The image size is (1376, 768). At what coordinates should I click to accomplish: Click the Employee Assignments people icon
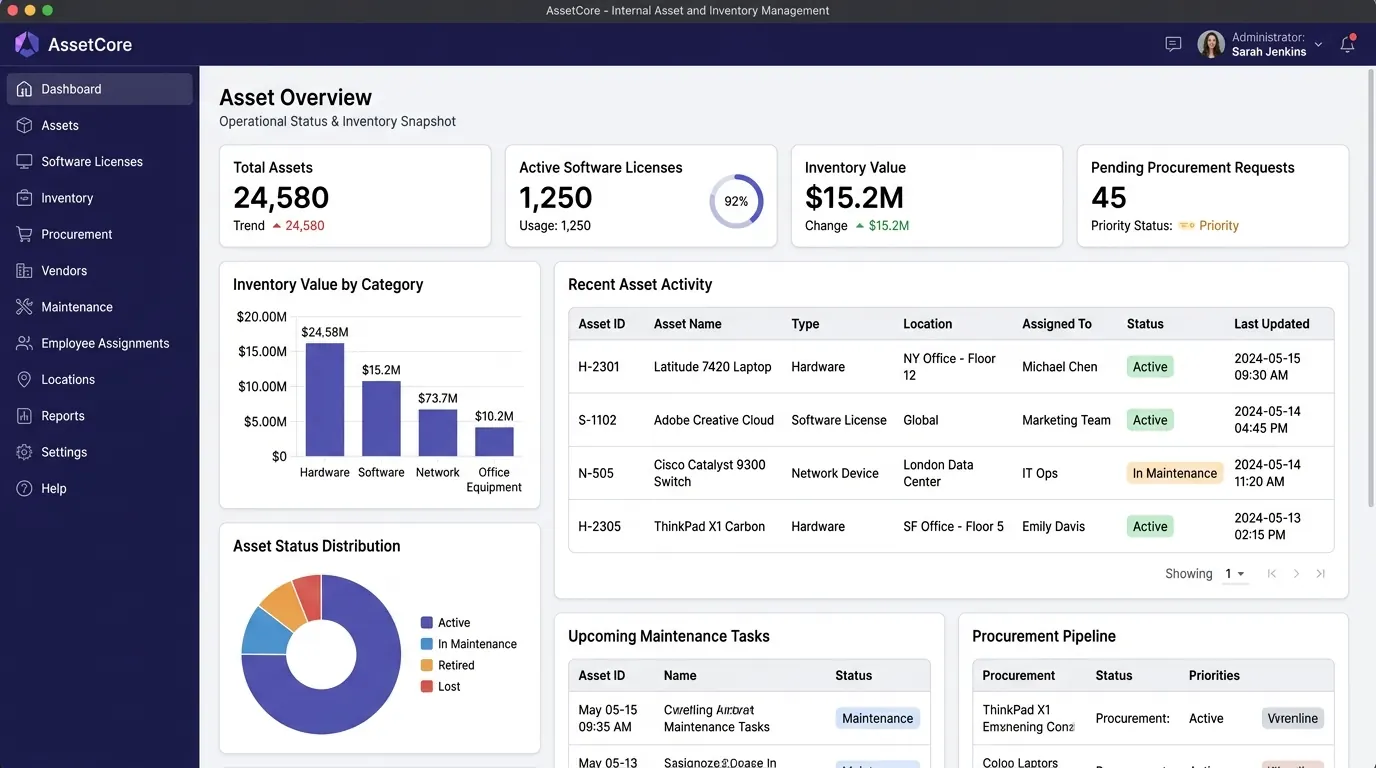tap(24, 343)
